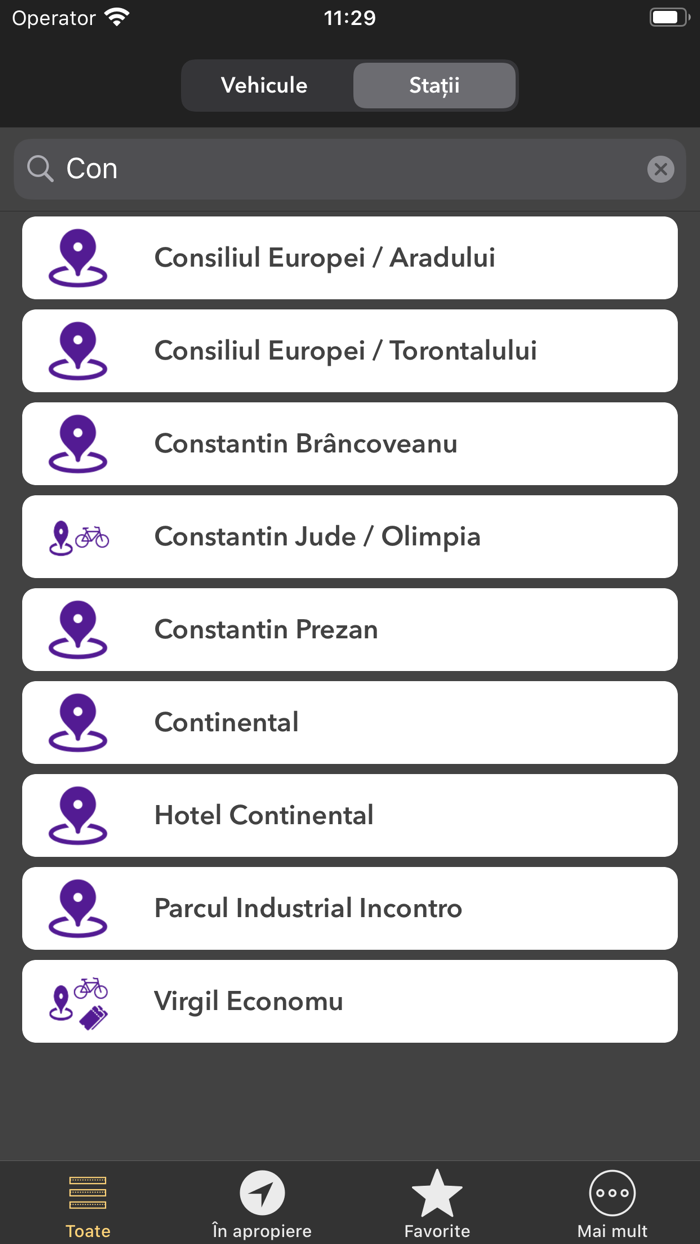Select the Toate list icon in bottom bar
Viewport: 700px width, 1244px height.
click(x=87, y=1192)
